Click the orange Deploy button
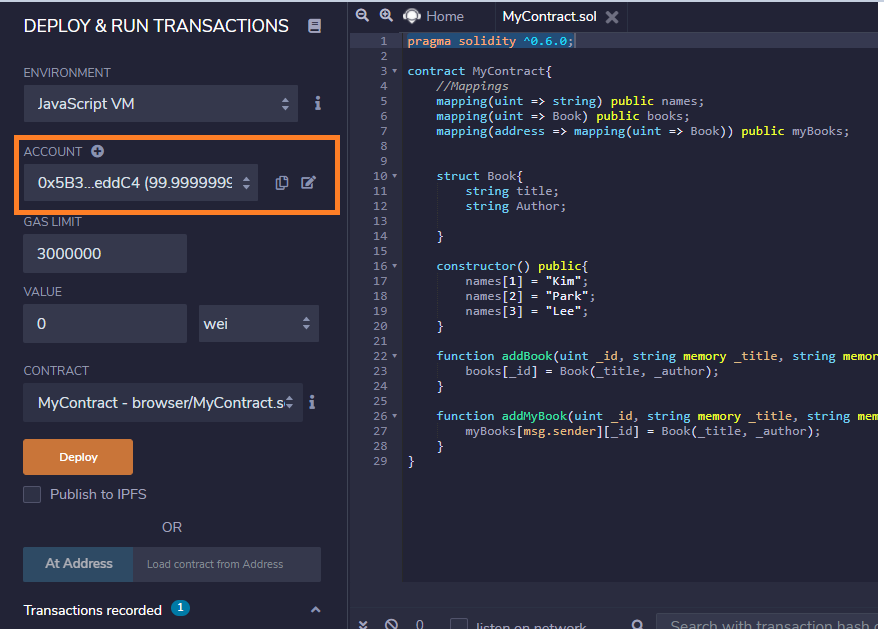The height and width of the screenshot is (629, 884). [x=78, y=457]
